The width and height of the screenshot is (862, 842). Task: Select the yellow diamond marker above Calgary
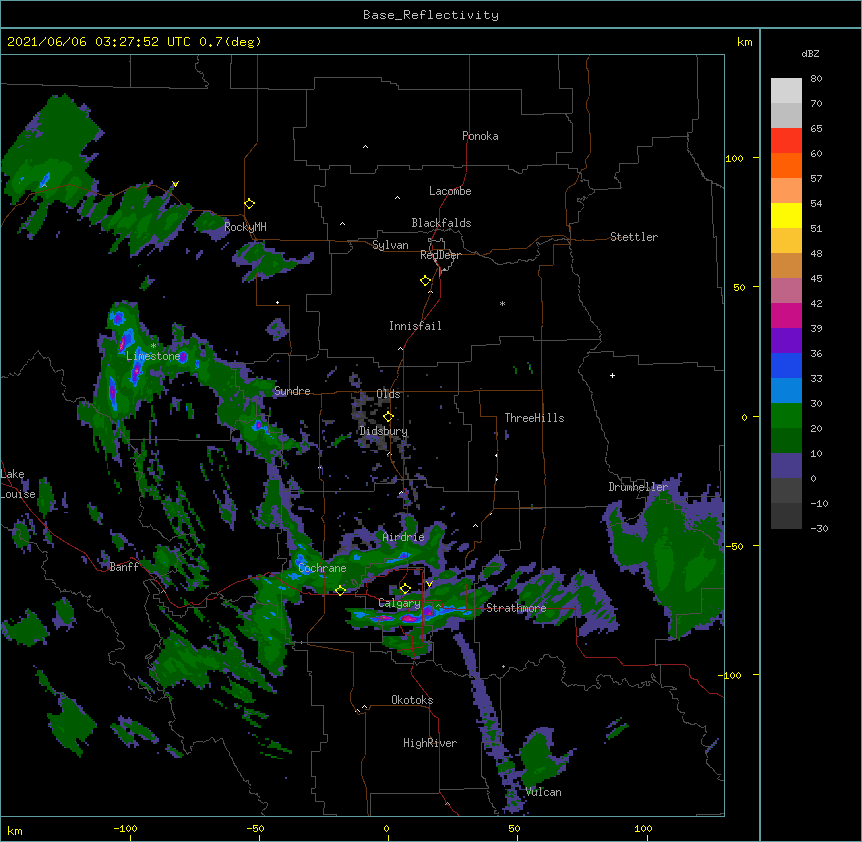click(405, 589)
